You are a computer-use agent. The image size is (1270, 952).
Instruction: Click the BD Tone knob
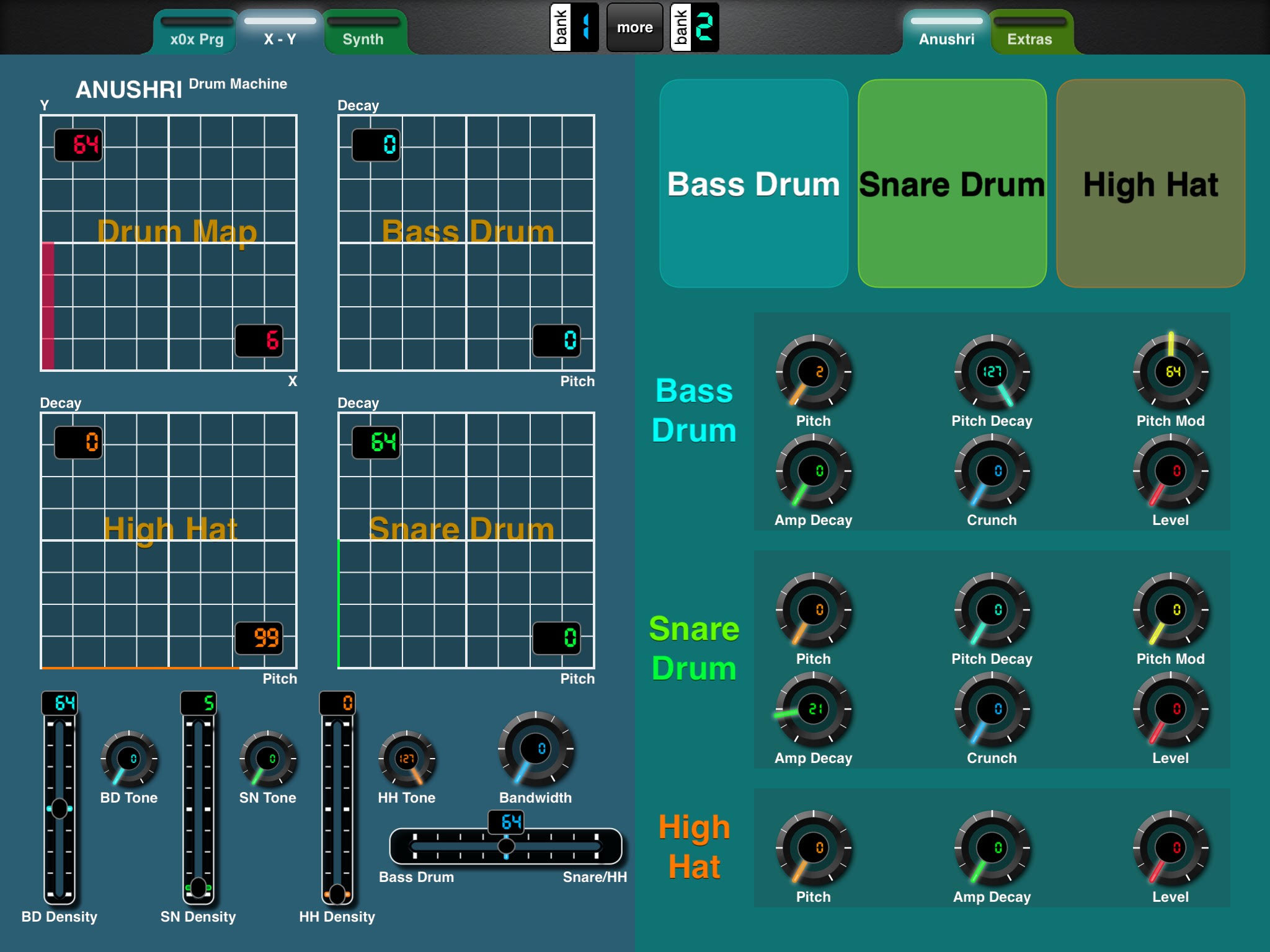(x=129, y=759)
